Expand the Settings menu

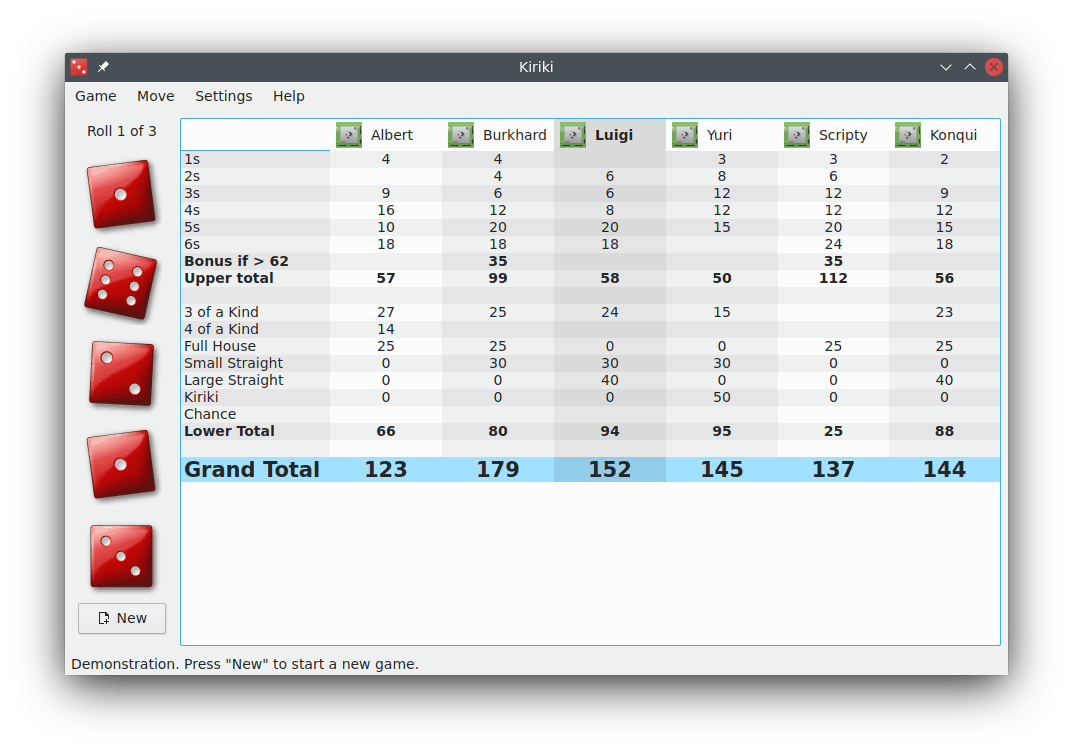click(223, 96)
